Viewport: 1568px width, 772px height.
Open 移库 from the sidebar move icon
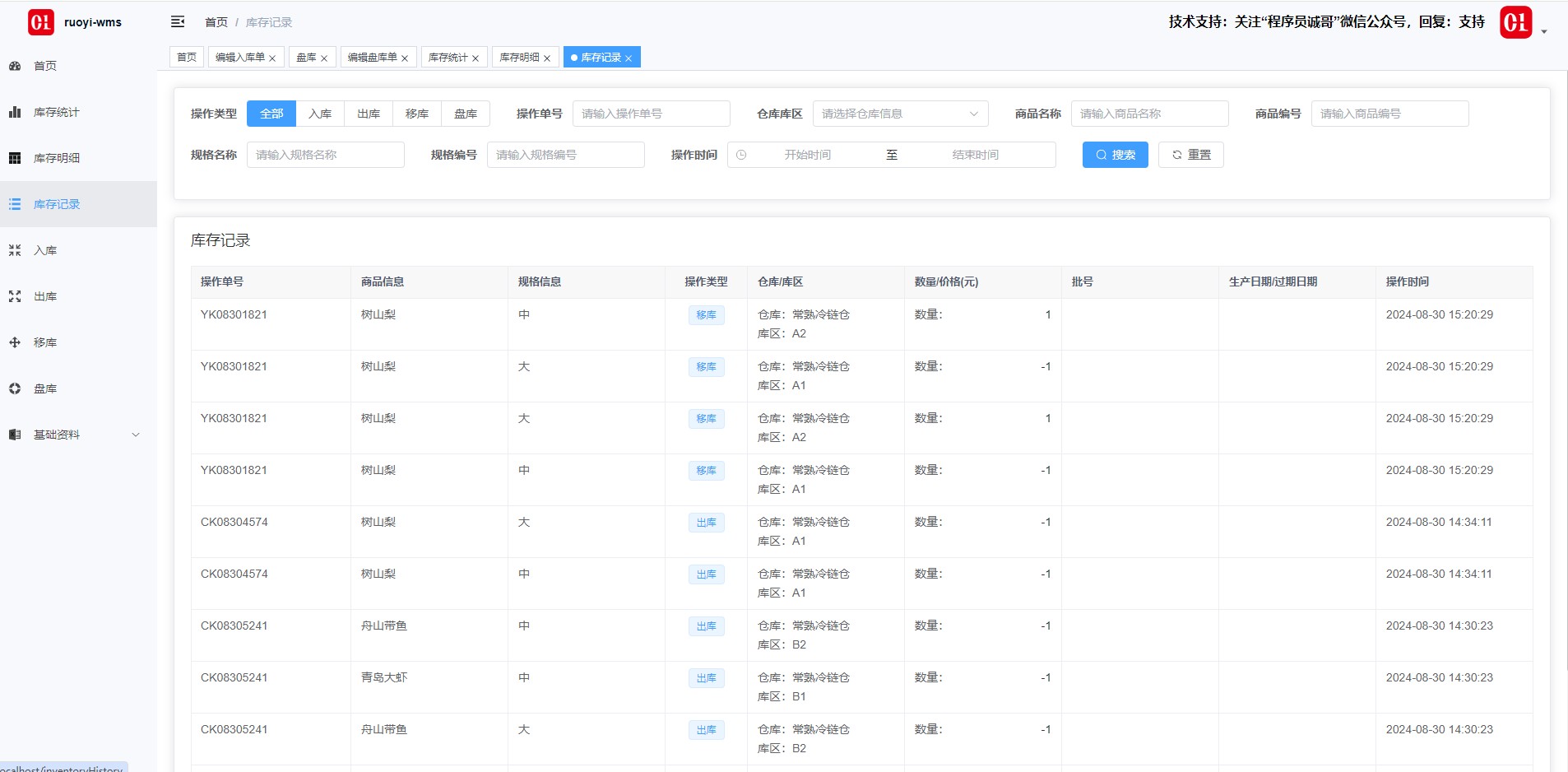pos(15,342)
